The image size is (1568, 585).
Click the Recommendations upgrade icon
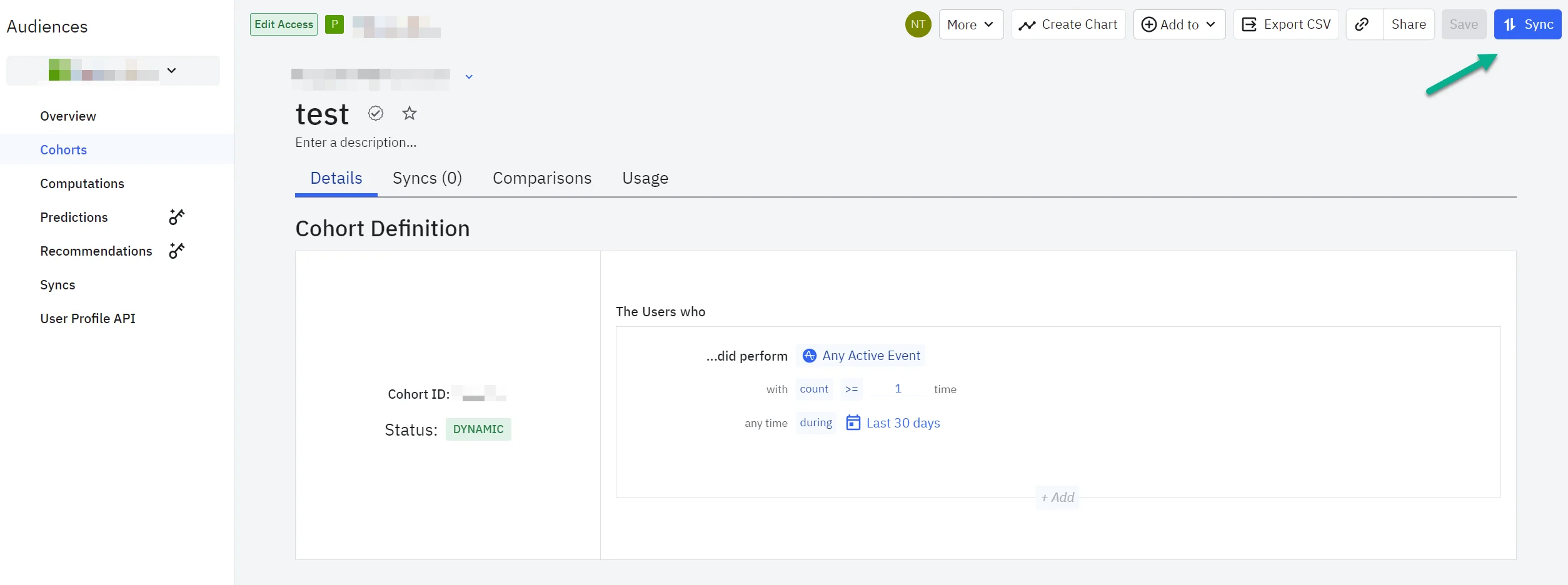(x=177, y=251)
